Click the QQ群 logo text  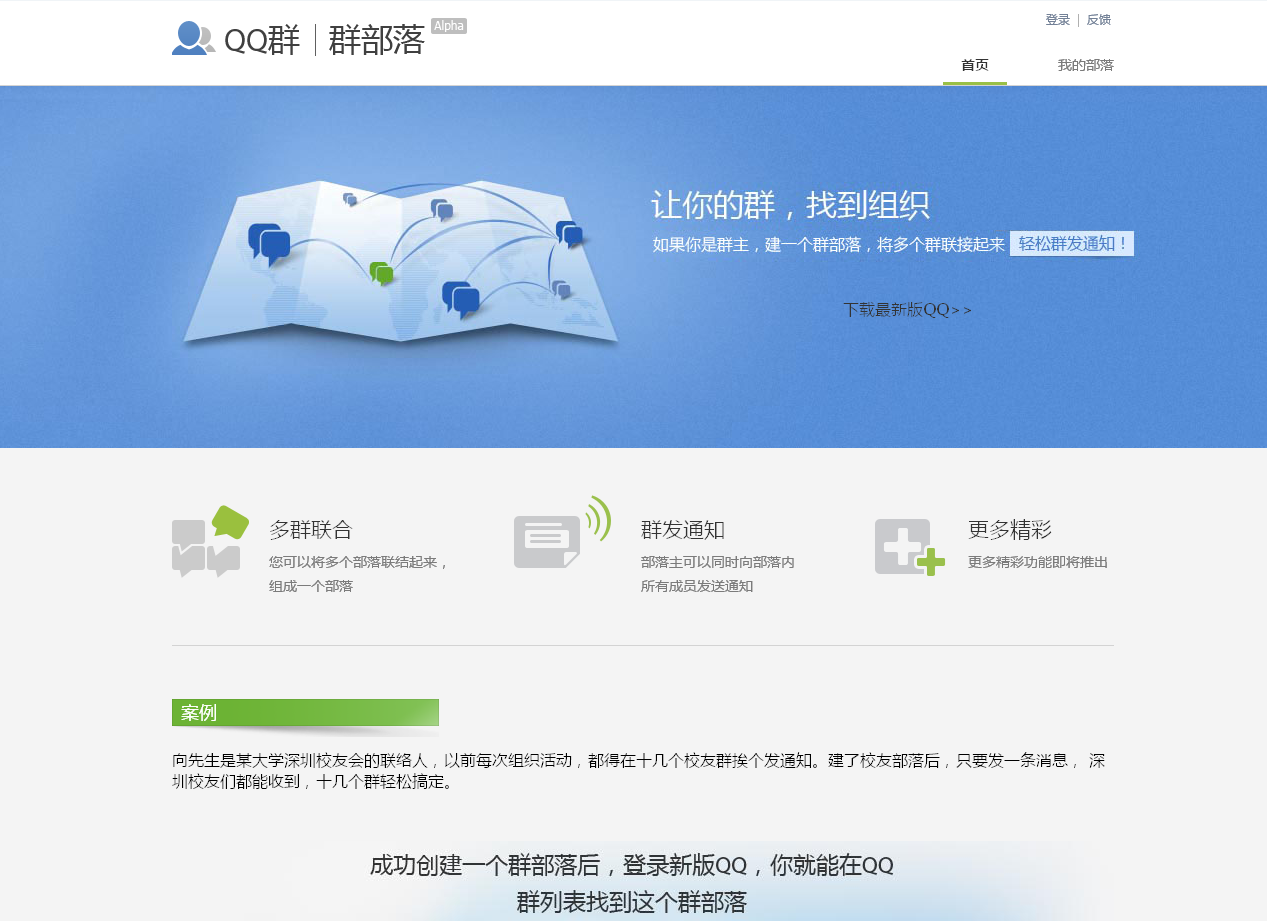(262, 40)
